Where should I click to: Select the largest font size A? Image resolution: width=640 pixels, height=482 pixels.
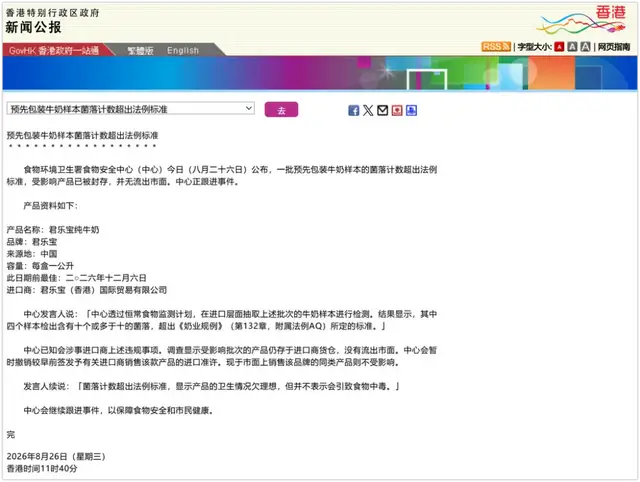coord(585,47)
